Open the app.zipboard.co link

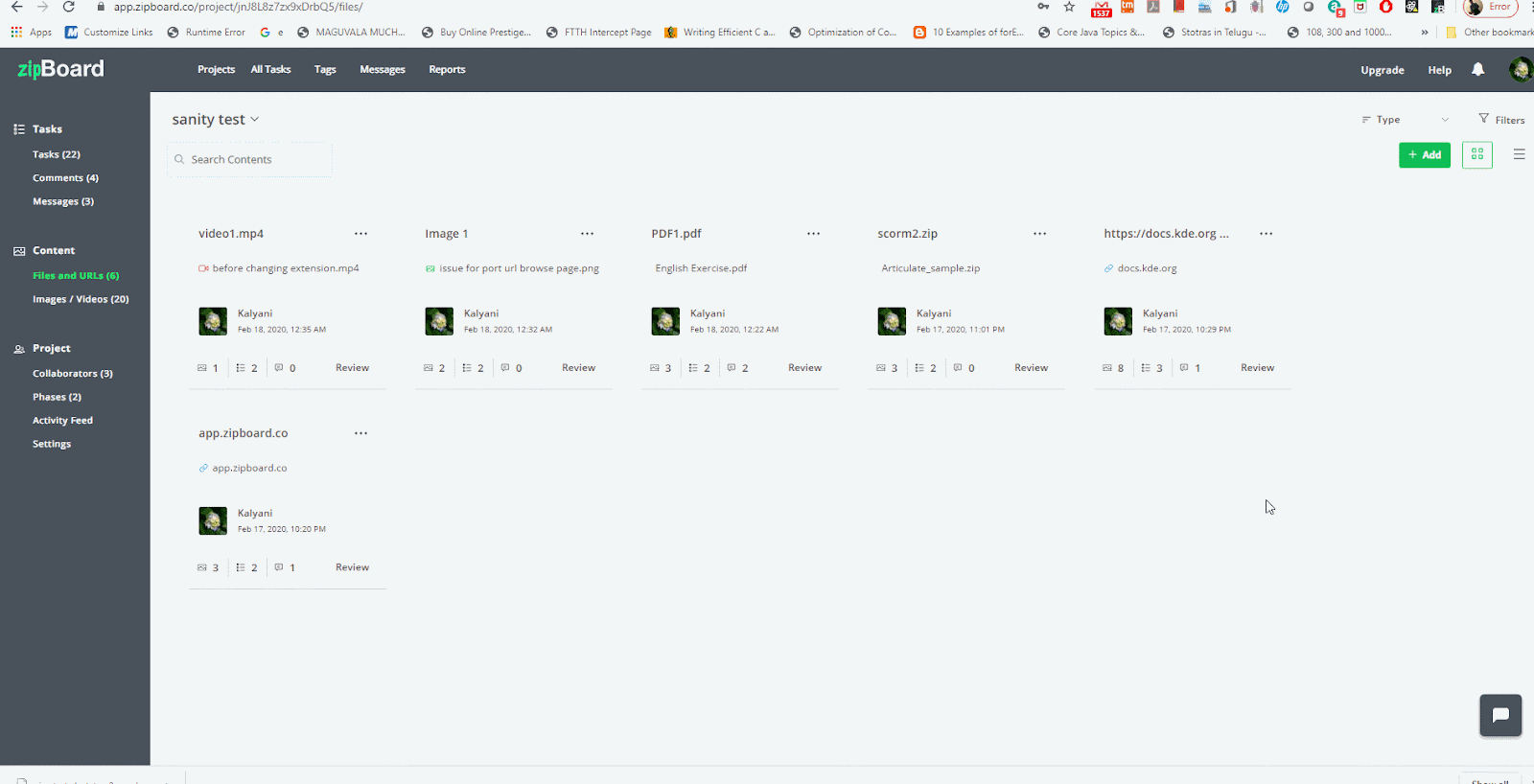pyautogui.click(x=249, y=468)
